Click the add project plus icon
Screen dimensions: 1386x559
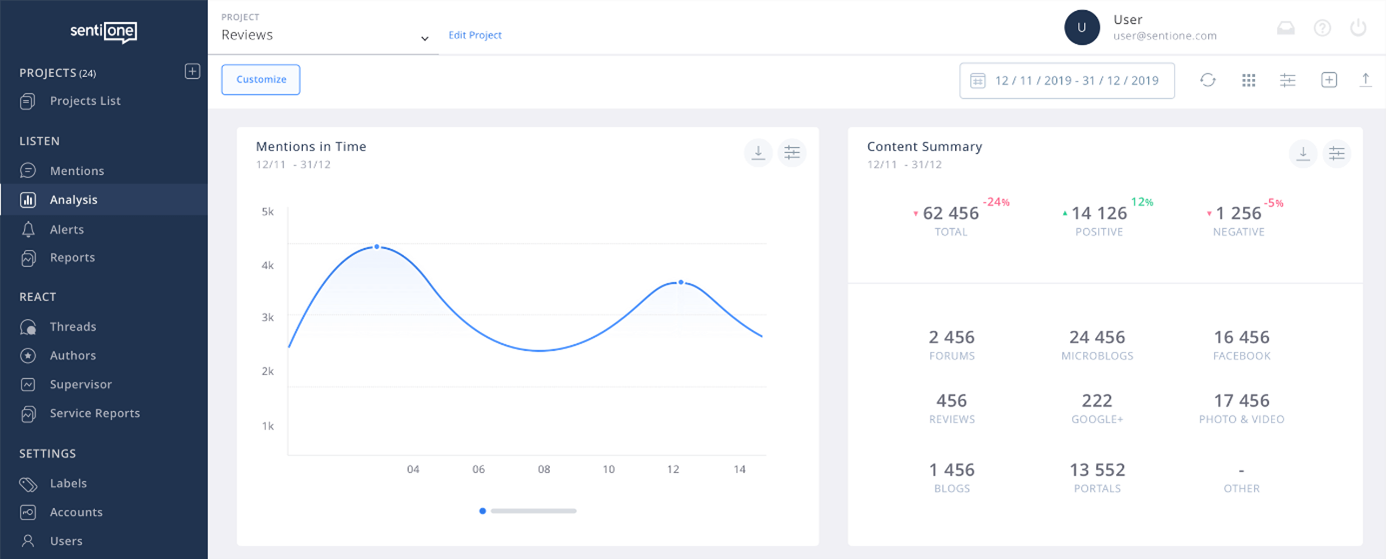coord(193,71)
